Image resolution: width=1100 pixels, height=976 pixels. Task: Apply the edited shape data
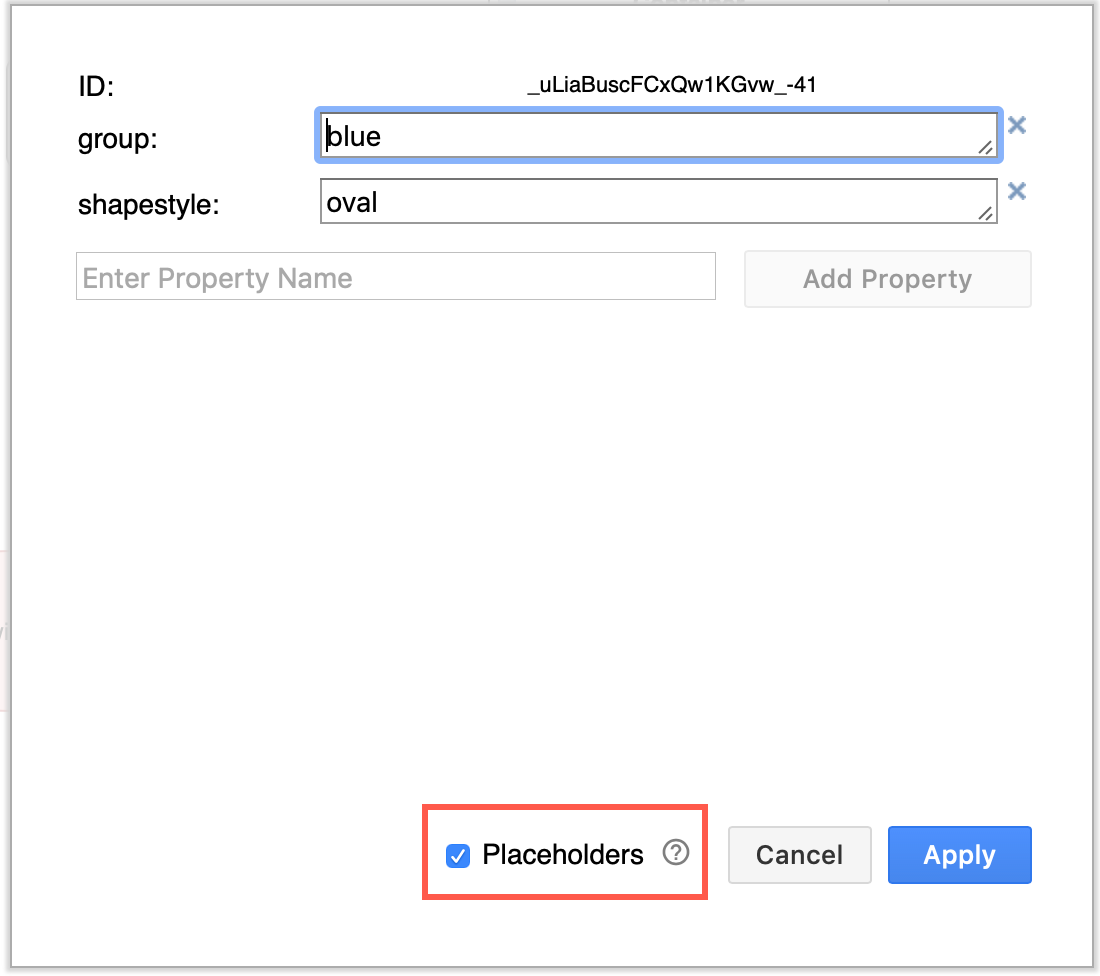pyautogui.click(x=959, y=854)
